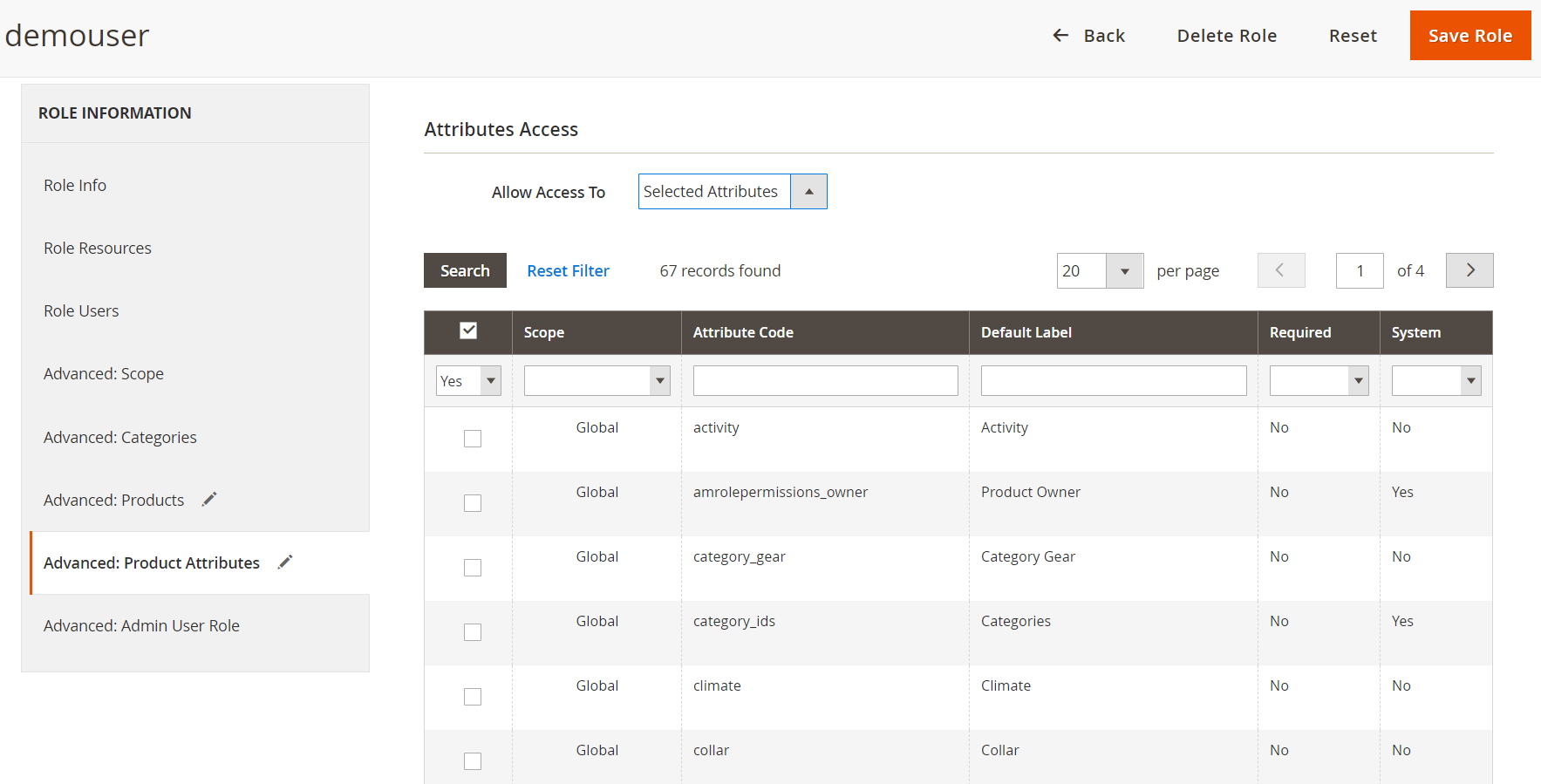Open the Role Info tab
This screenshot has height=784, width=1541.
click(75, 185)
